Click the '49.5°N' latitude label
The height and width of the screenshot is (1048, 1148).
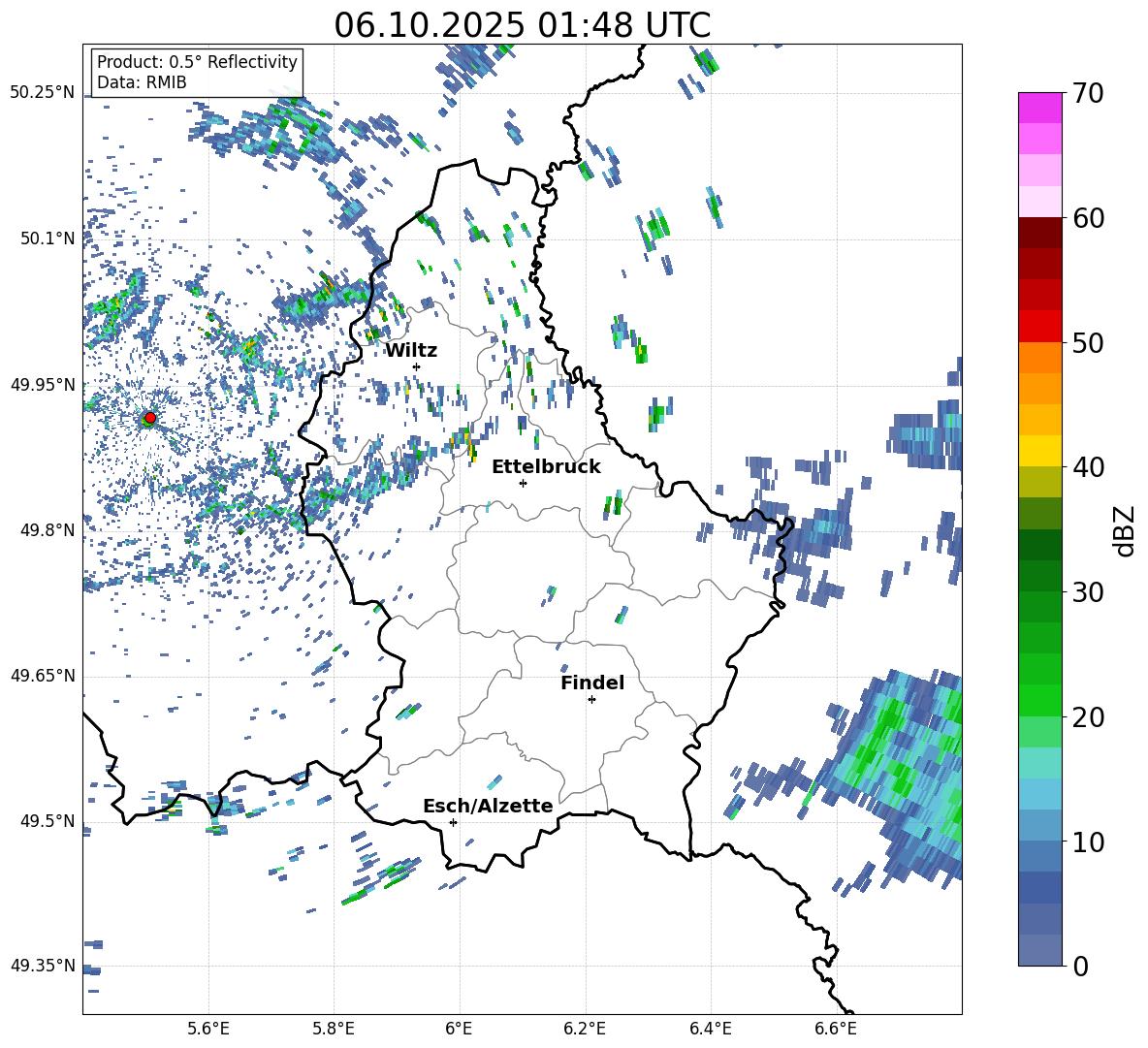point(48,820)
